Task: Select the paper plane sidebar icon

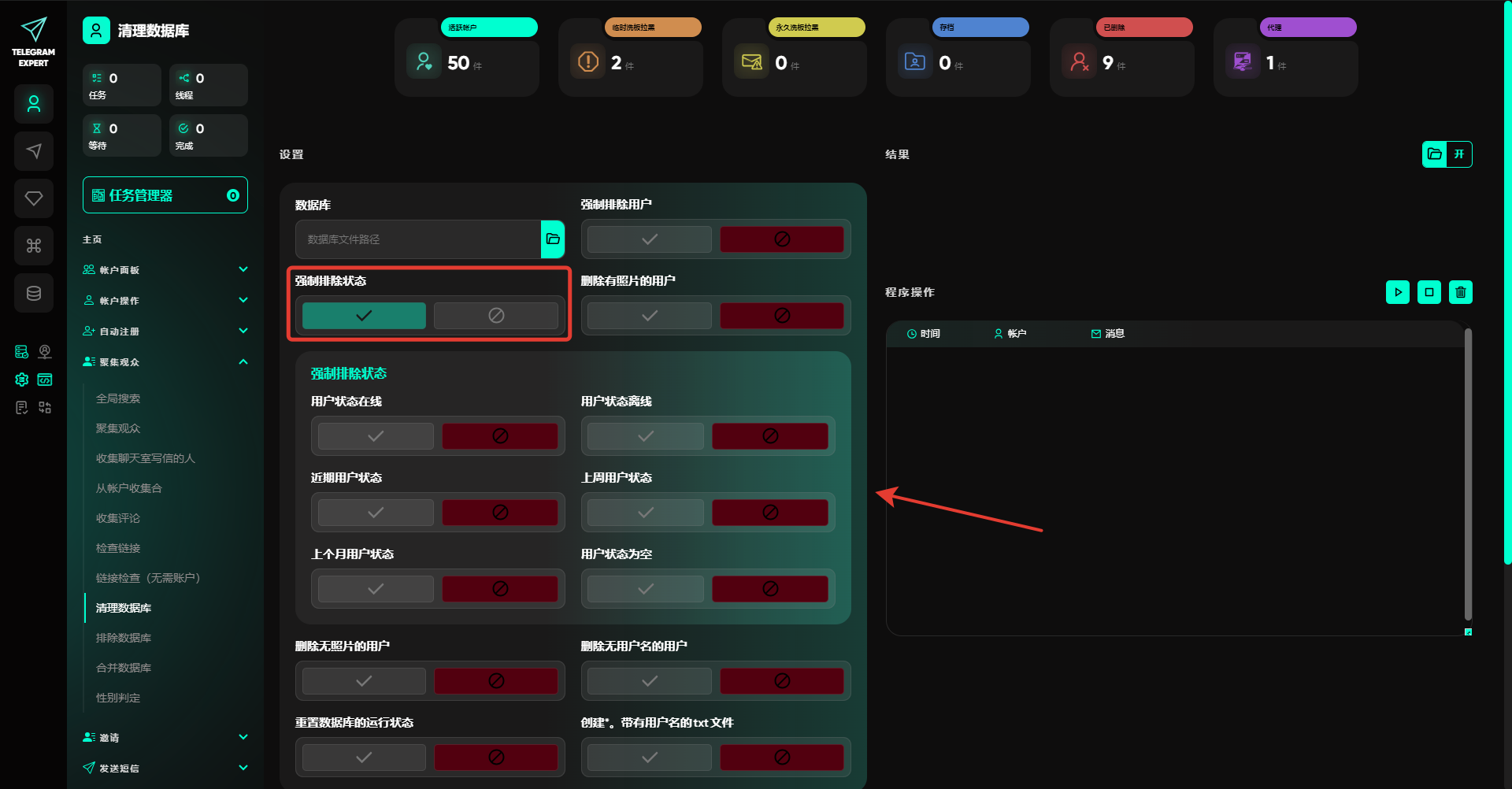Action: coord(34,151)
